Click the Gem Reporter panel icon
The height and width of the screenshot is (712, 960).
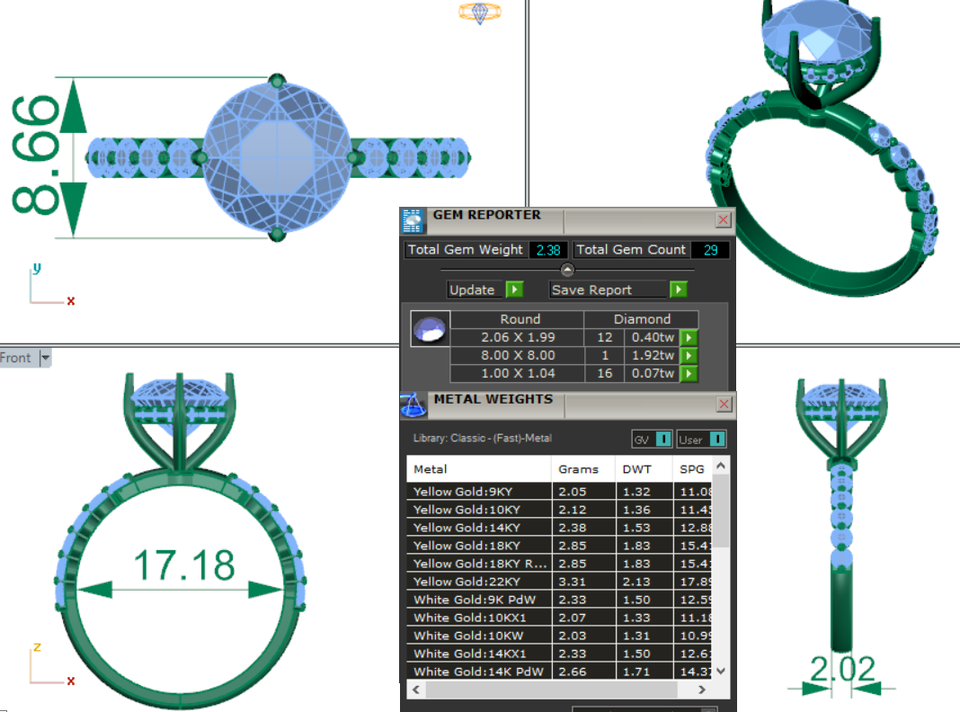click(x=413, y=221)
